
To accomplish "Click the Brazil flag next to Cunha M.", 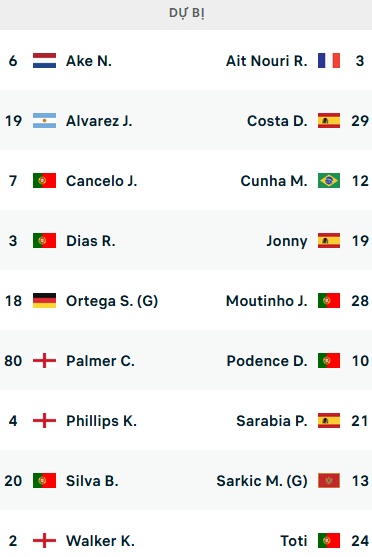I will [x=329, y=181].
